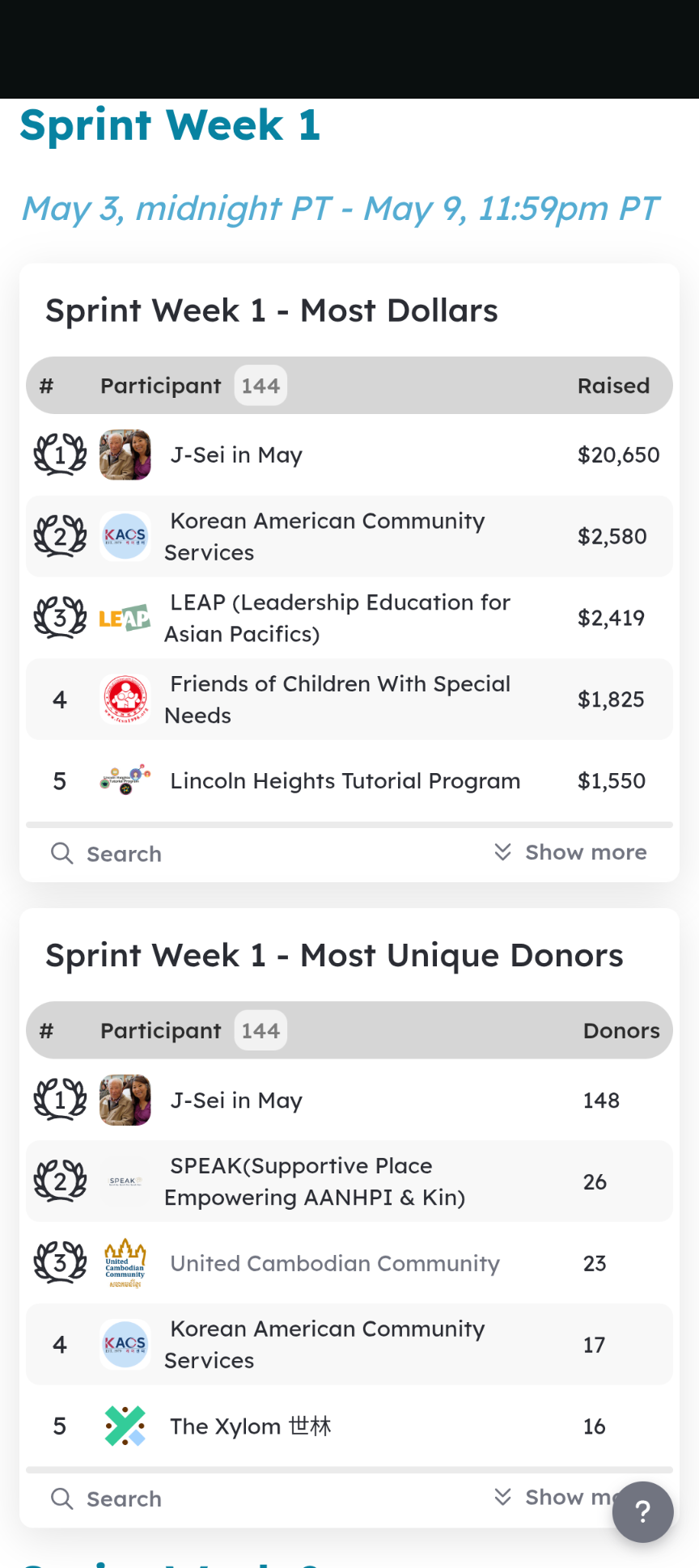The height and width of the screenshot is (1568, 699).
Task: Click Lincoln Heights Tutorial Program logo
Action: [x=125, y=780]
